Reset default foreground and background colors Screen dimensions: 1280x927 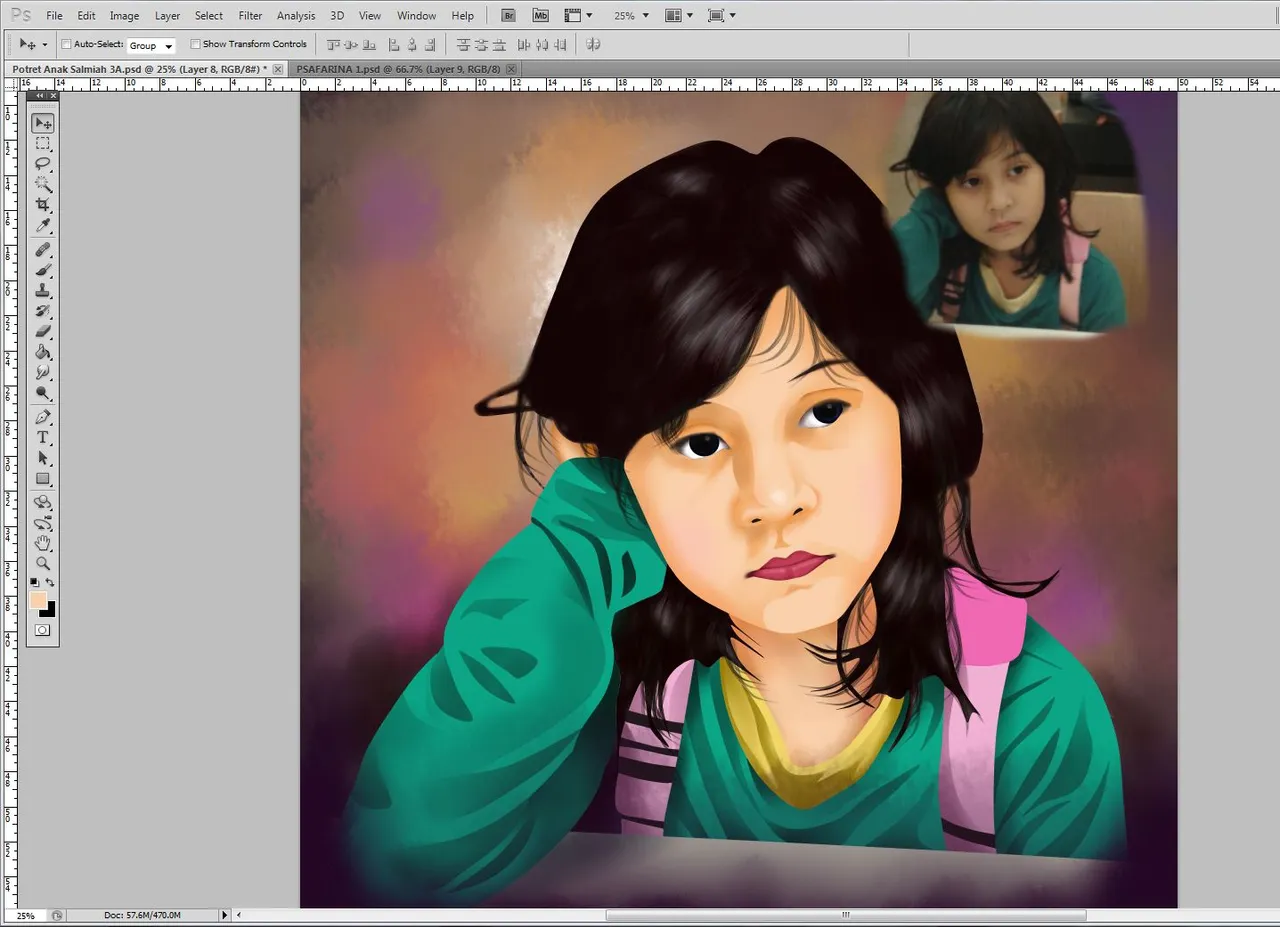point(35,582)
